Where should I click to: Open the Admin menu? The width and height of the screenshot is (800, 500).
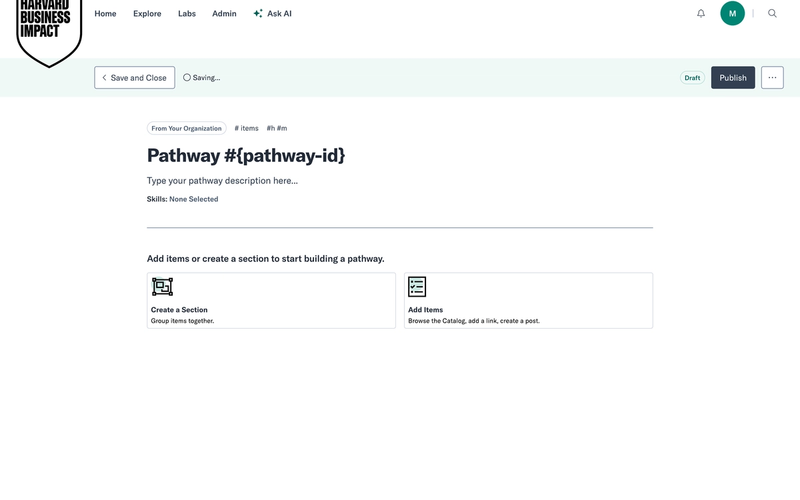pyautogui.click(x=224, y=14)
